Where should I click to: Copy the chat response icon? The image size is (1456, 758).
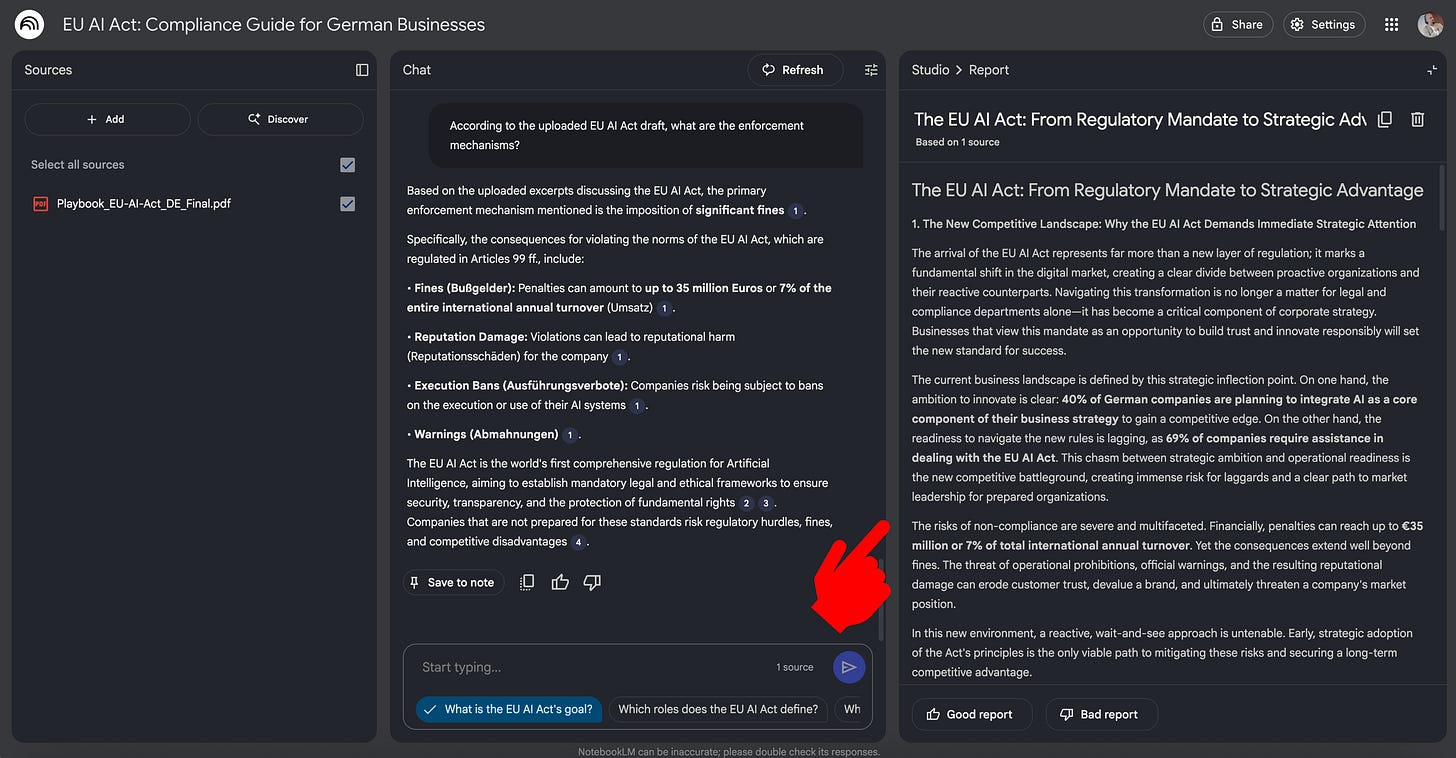(527, 582)
